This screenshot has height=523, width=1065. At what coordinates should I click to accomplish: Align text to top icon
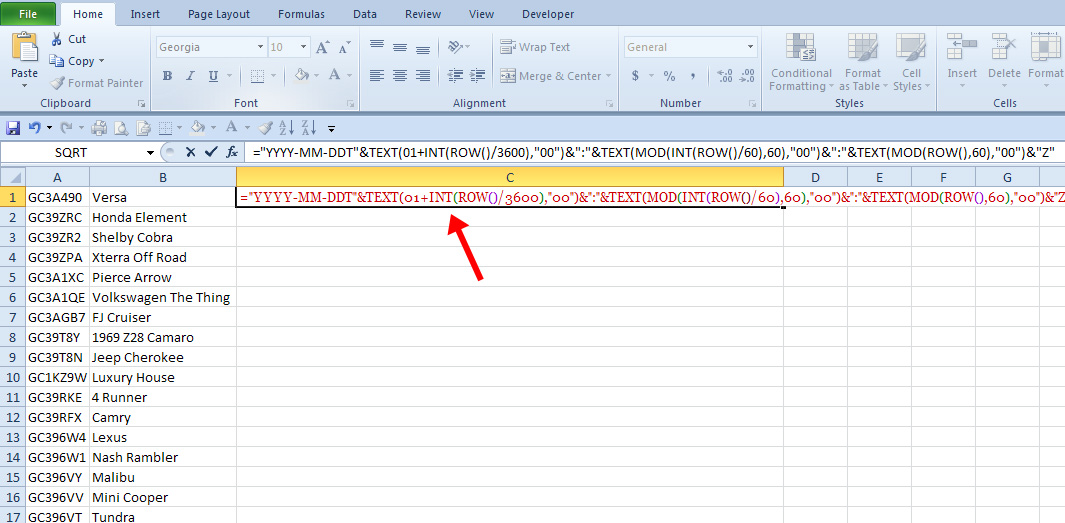377,47
